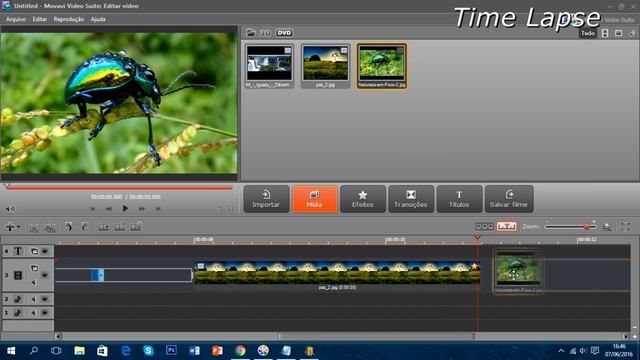Show all media with Tudo filter

tap(588, 33)
